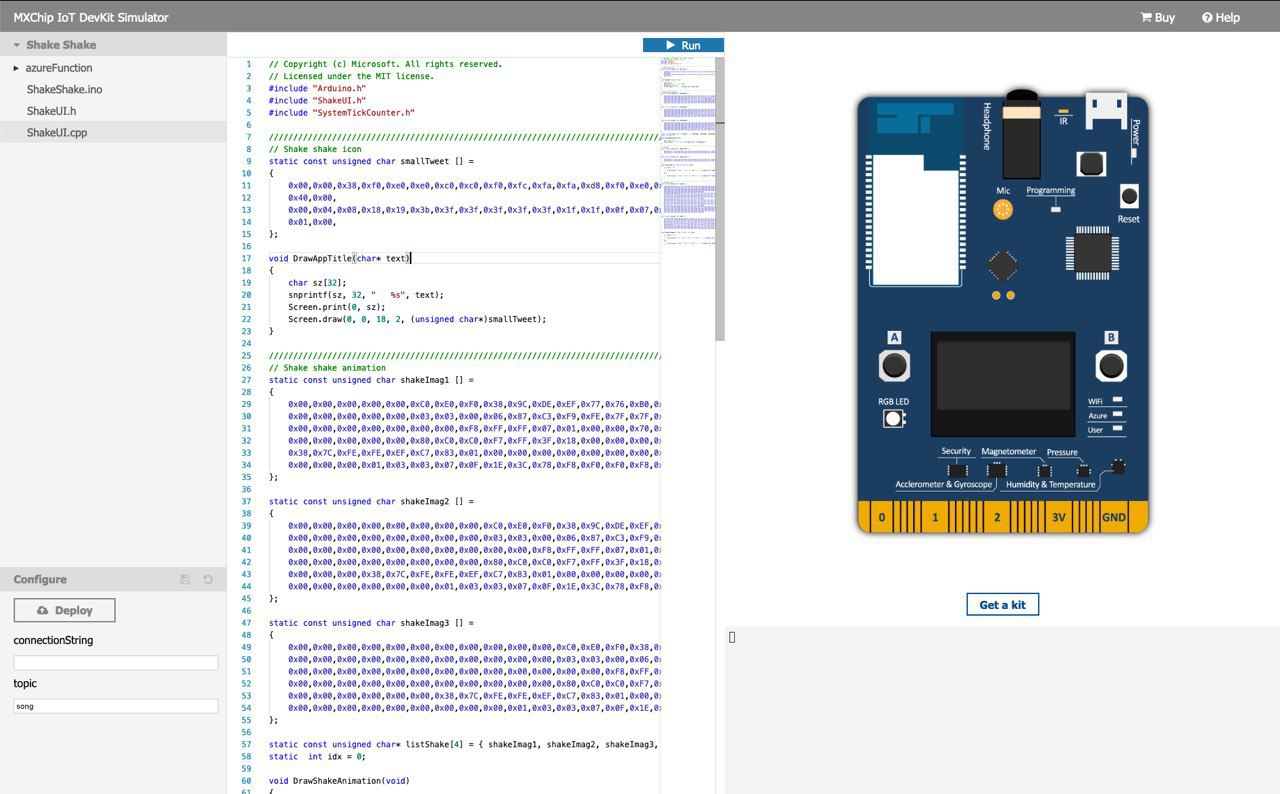Click the Security chip on the board
The width and height of the screenshot is (1280, 794).
(x=957, y=469)
